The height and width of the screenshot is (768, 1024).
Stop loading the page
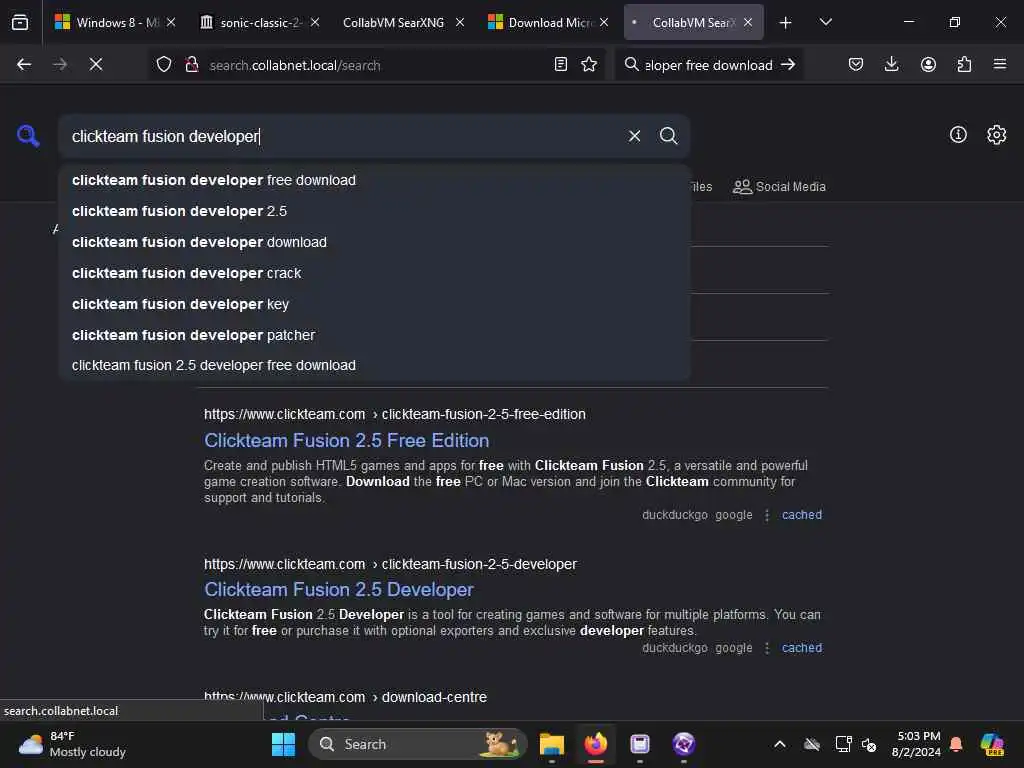point(95,64)
